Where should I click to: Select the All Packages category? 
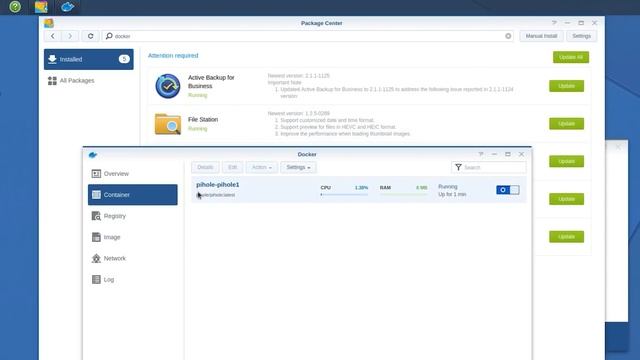click(89, 80)
